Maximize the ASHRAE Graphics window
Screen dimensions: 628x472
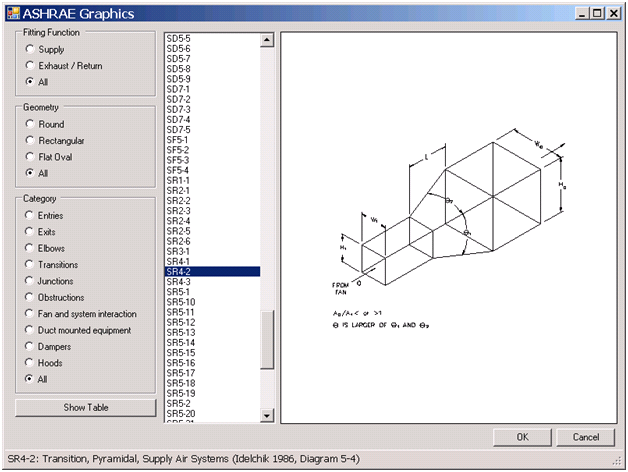[x=597, y=14]
